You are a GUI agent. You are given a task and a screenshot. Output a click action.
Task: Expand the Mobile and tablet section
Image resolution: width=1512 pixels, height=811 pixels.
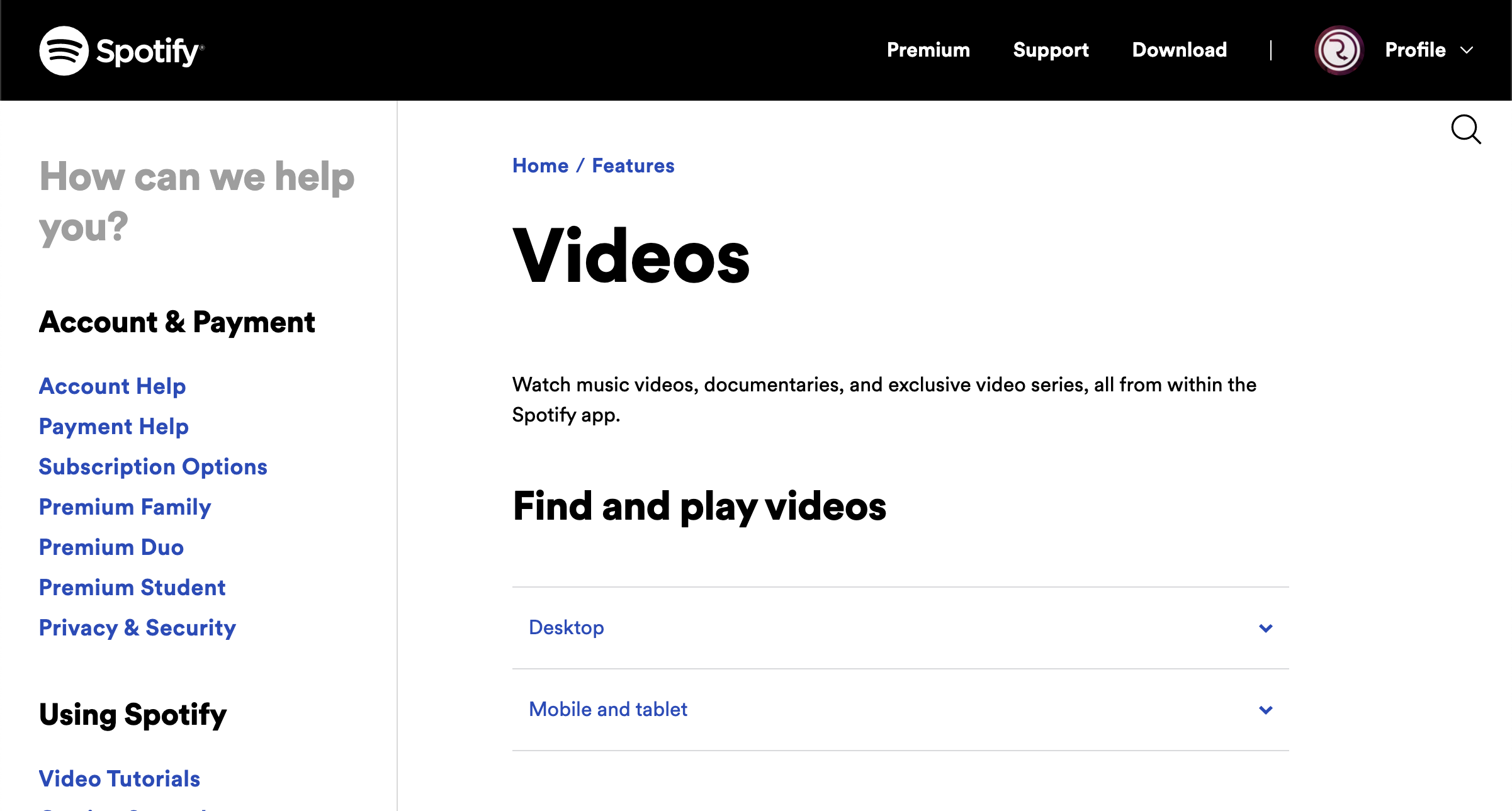(900, 710)
